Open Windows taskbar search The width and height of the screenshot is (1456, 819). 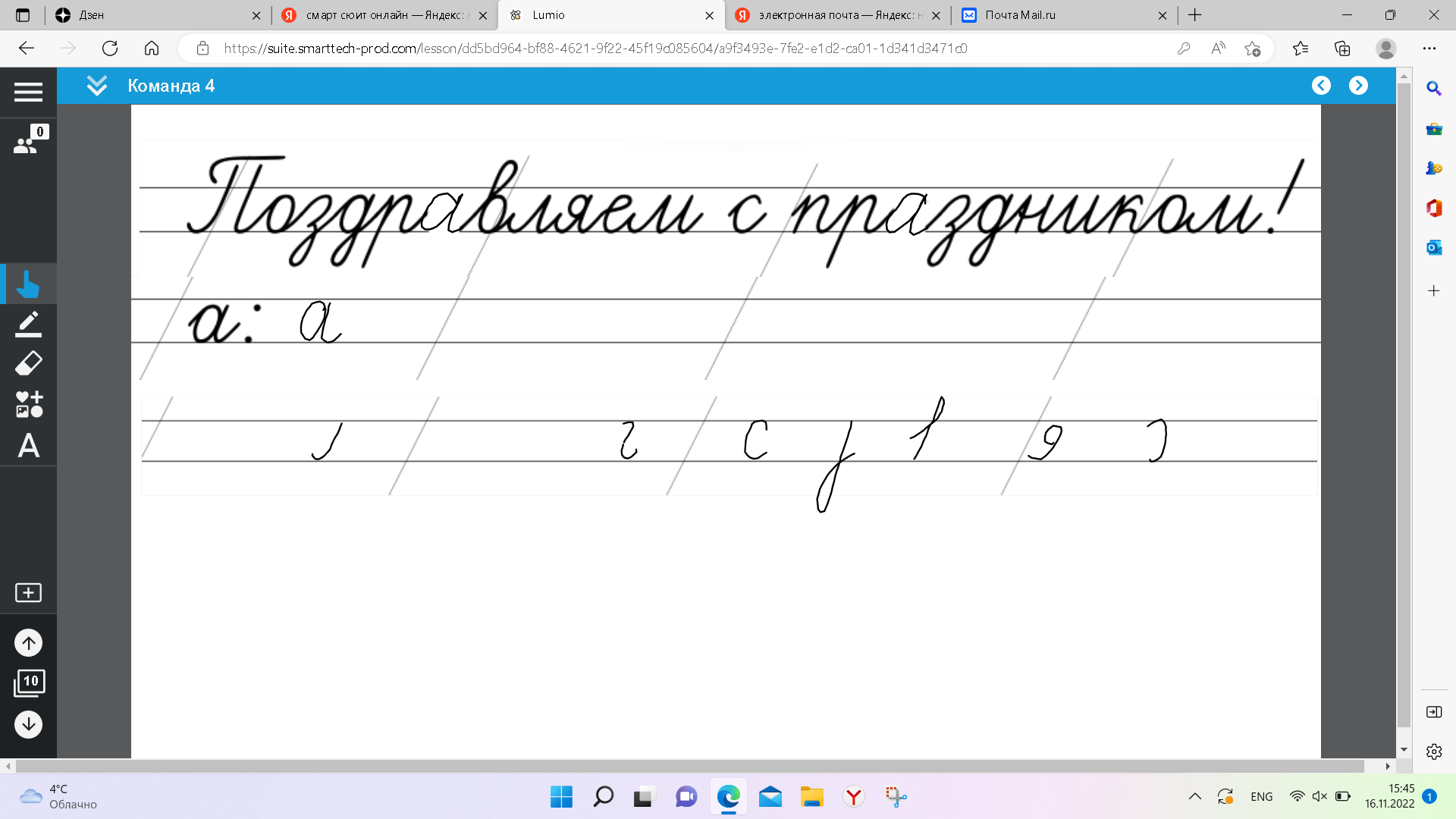603,796
